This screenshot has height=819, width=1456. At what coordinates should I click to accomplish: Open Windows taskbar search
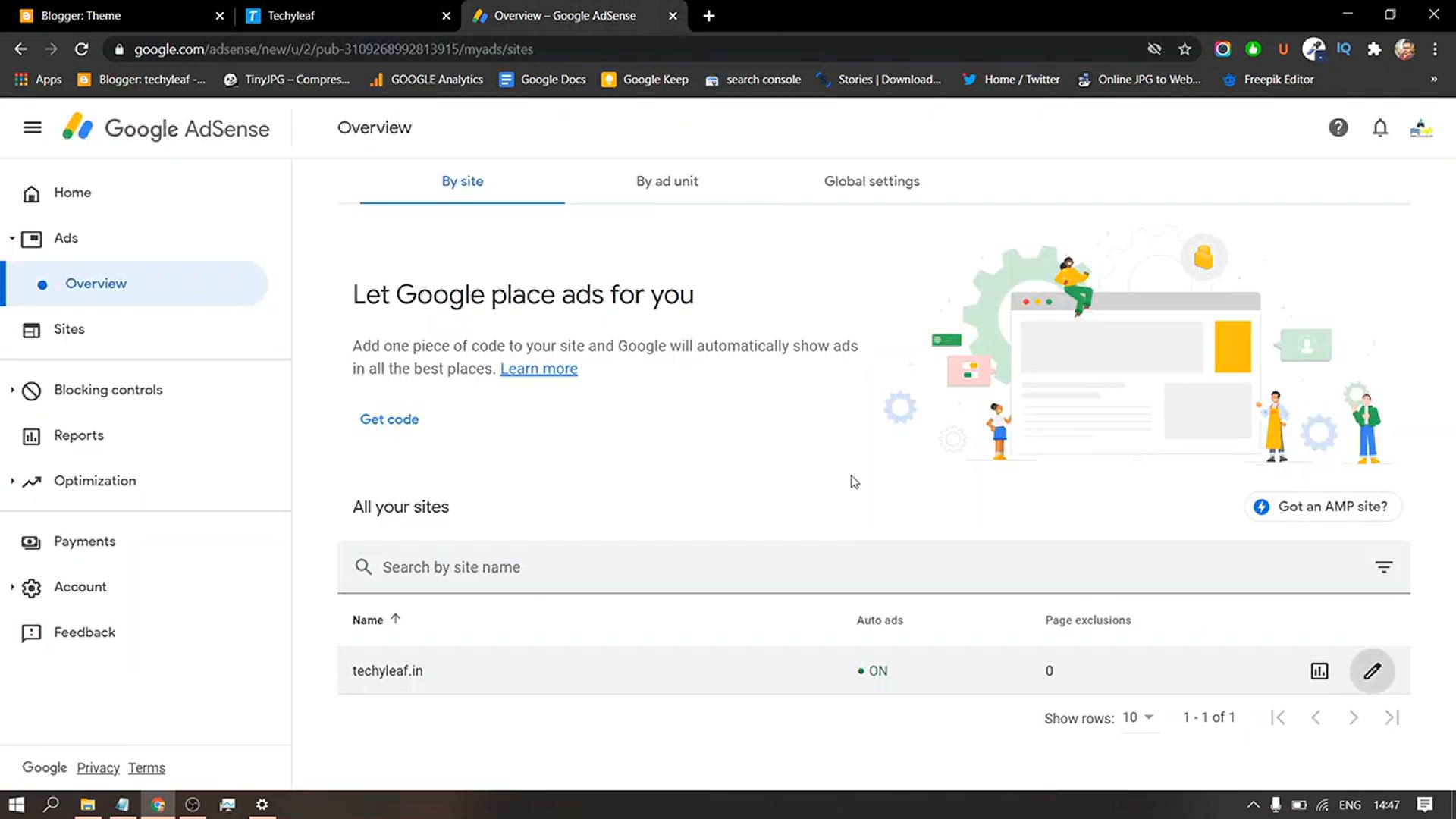51,805
